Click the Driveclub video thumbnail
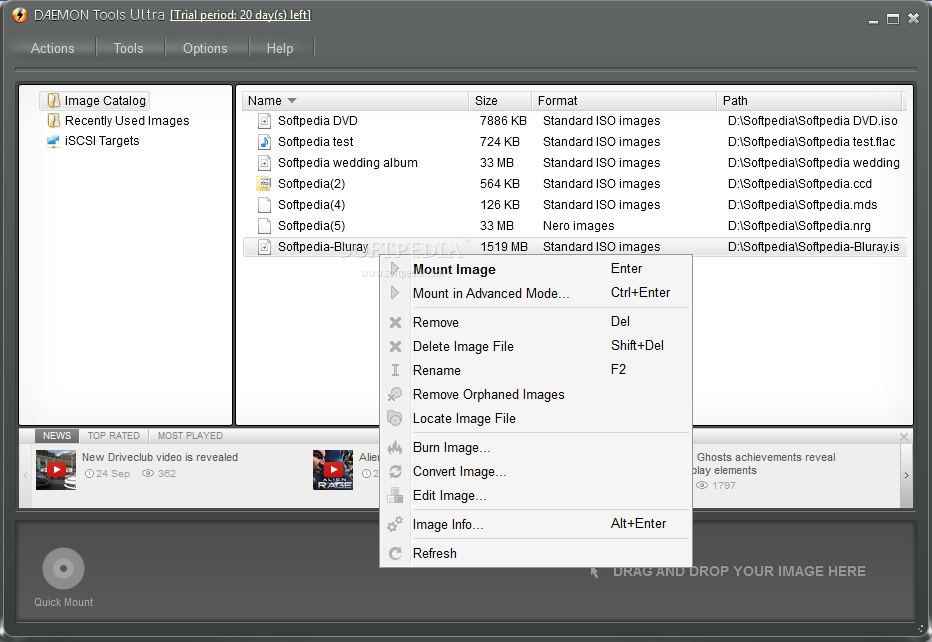Viewport: 932px width, 642px height. click(55, 468)
